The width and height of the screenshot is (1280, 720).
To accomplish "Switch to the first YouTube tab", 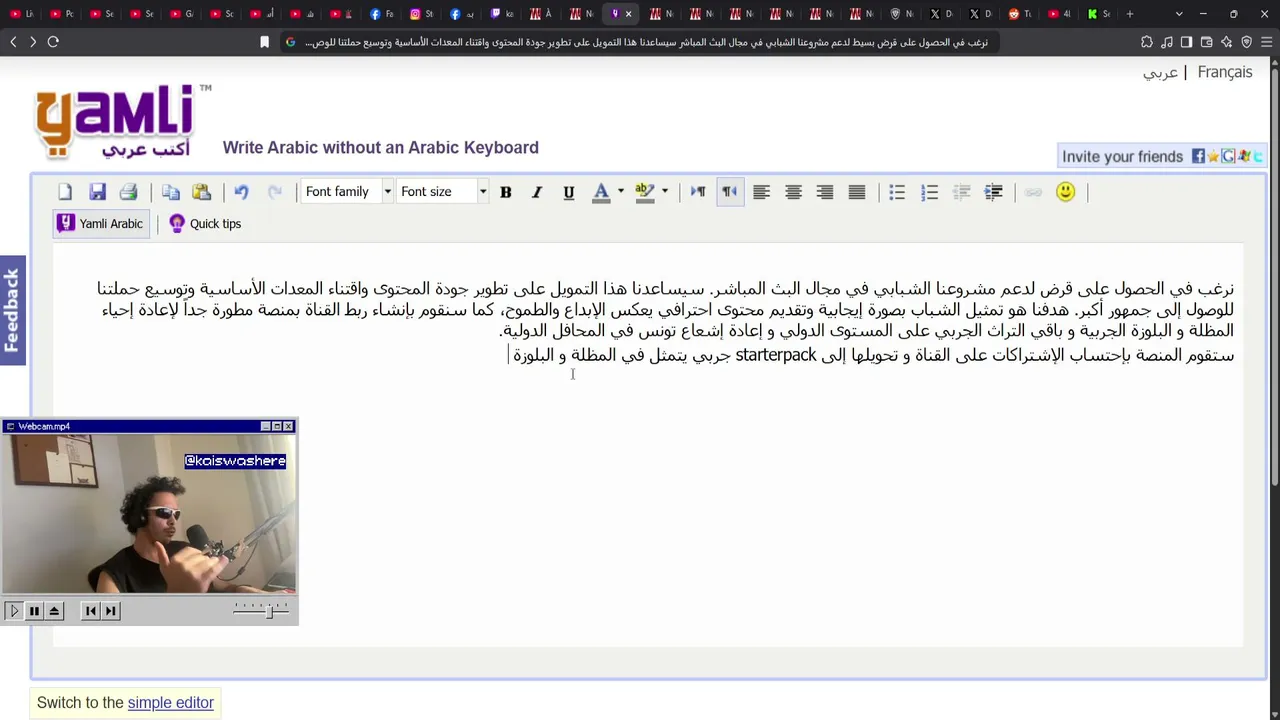I will pos(21,14).
